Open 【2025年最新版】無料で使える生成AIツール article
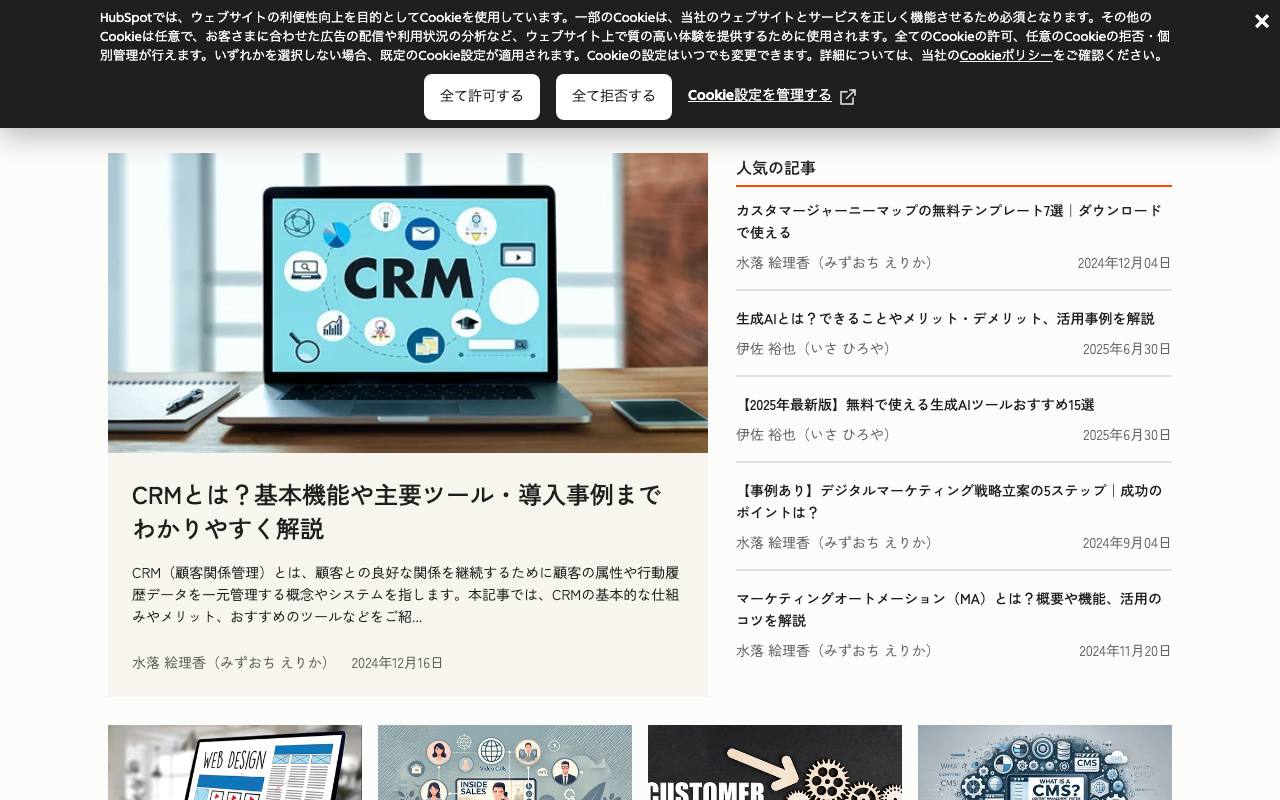The width and height of the screenshot is (1280, 800). [915, 405]
